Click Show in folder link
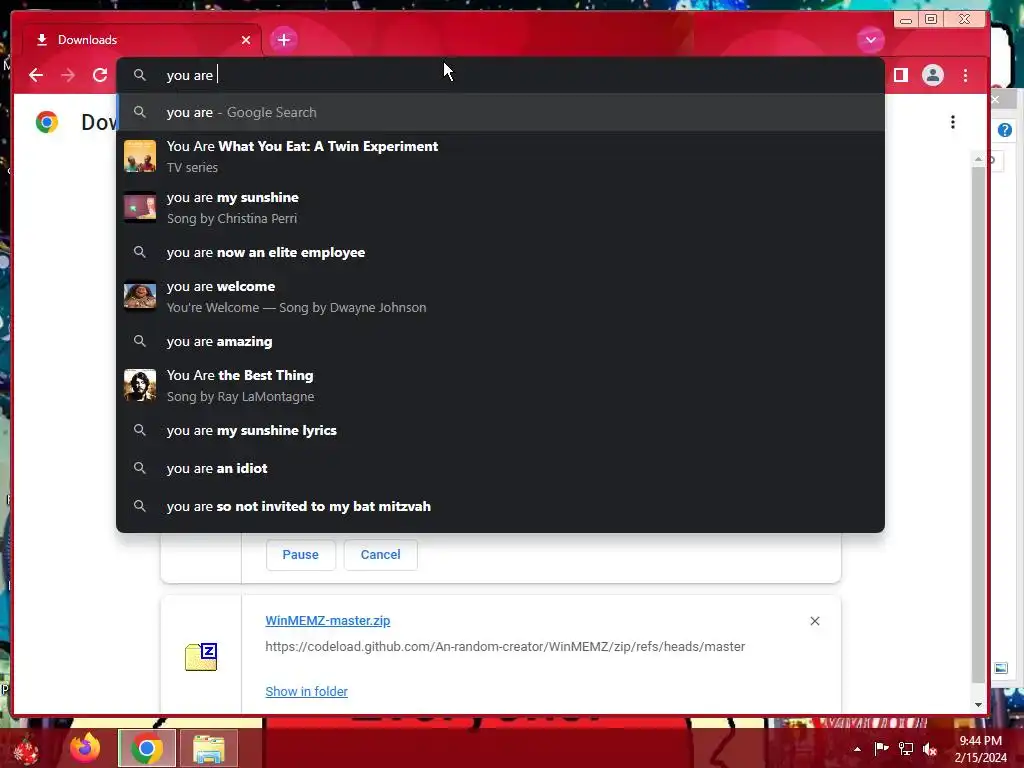The width and height of the screenshot is (1024, 768). (306, 691)
